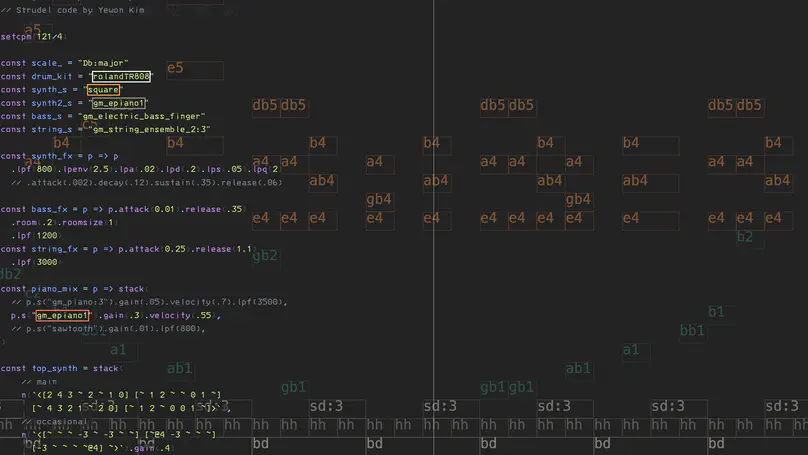808x455 pixels.
Task: Click the commented .attack(.002).decay(.12) line
Action: tap(147, 182)
